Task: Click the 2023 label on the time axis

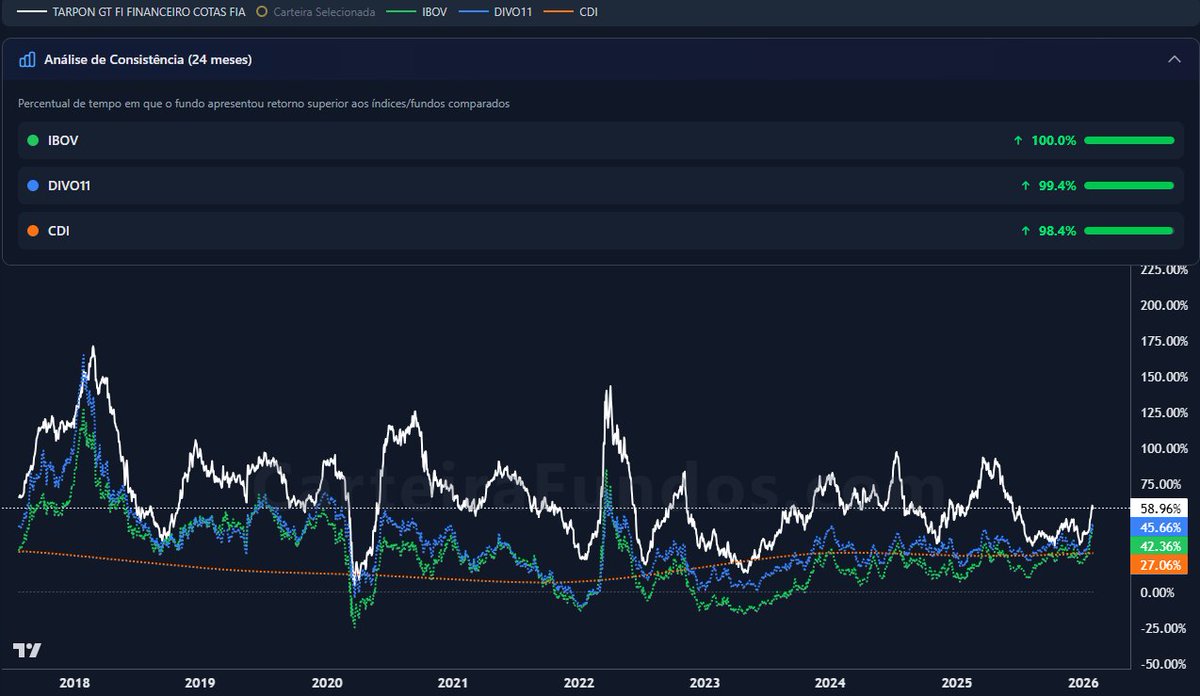Action: click(x=704, y=683)
